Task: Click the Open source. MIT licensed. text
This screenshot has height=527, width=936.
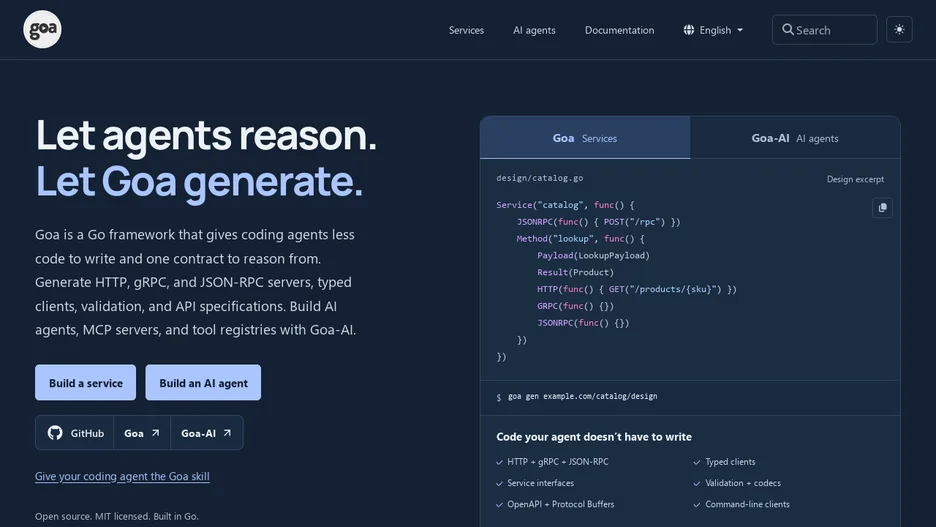Action: (116, 516)
